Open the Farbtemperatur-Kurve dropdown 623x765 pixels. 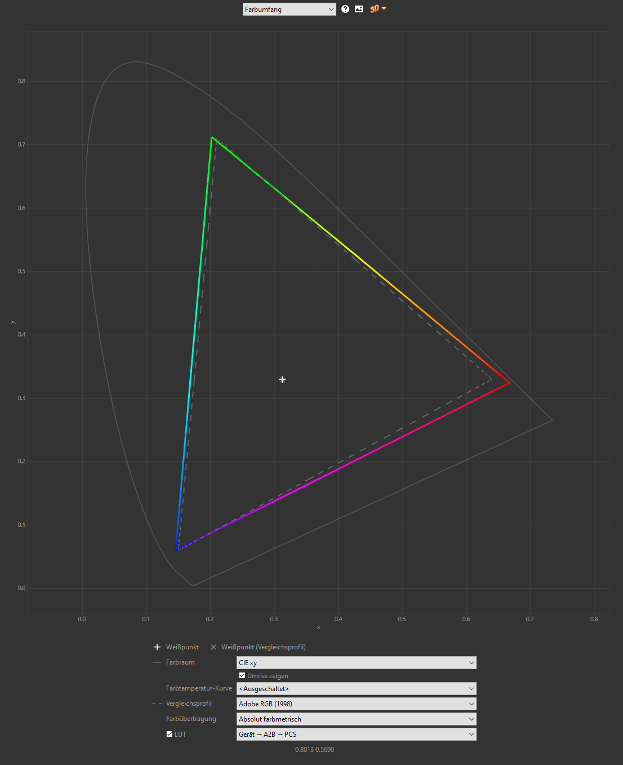(355, 689)
